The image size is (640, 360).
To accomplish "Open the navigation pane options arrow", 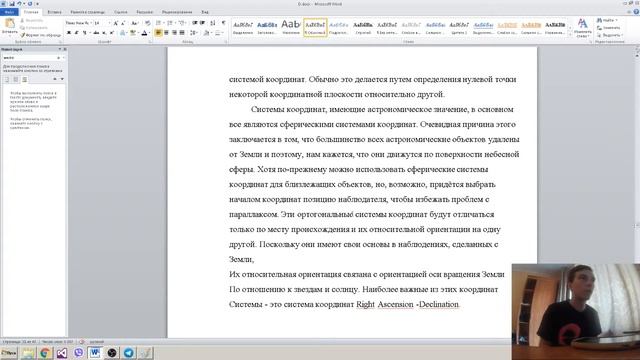I will (x=60, y=49).
